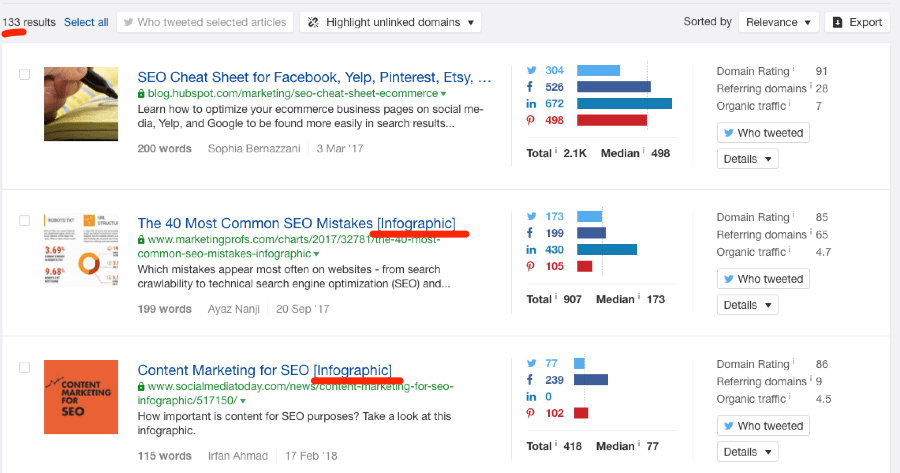Click the Facebook icon in the Social Media Today result
Screen dimensions: 900x473
(530, 380)
